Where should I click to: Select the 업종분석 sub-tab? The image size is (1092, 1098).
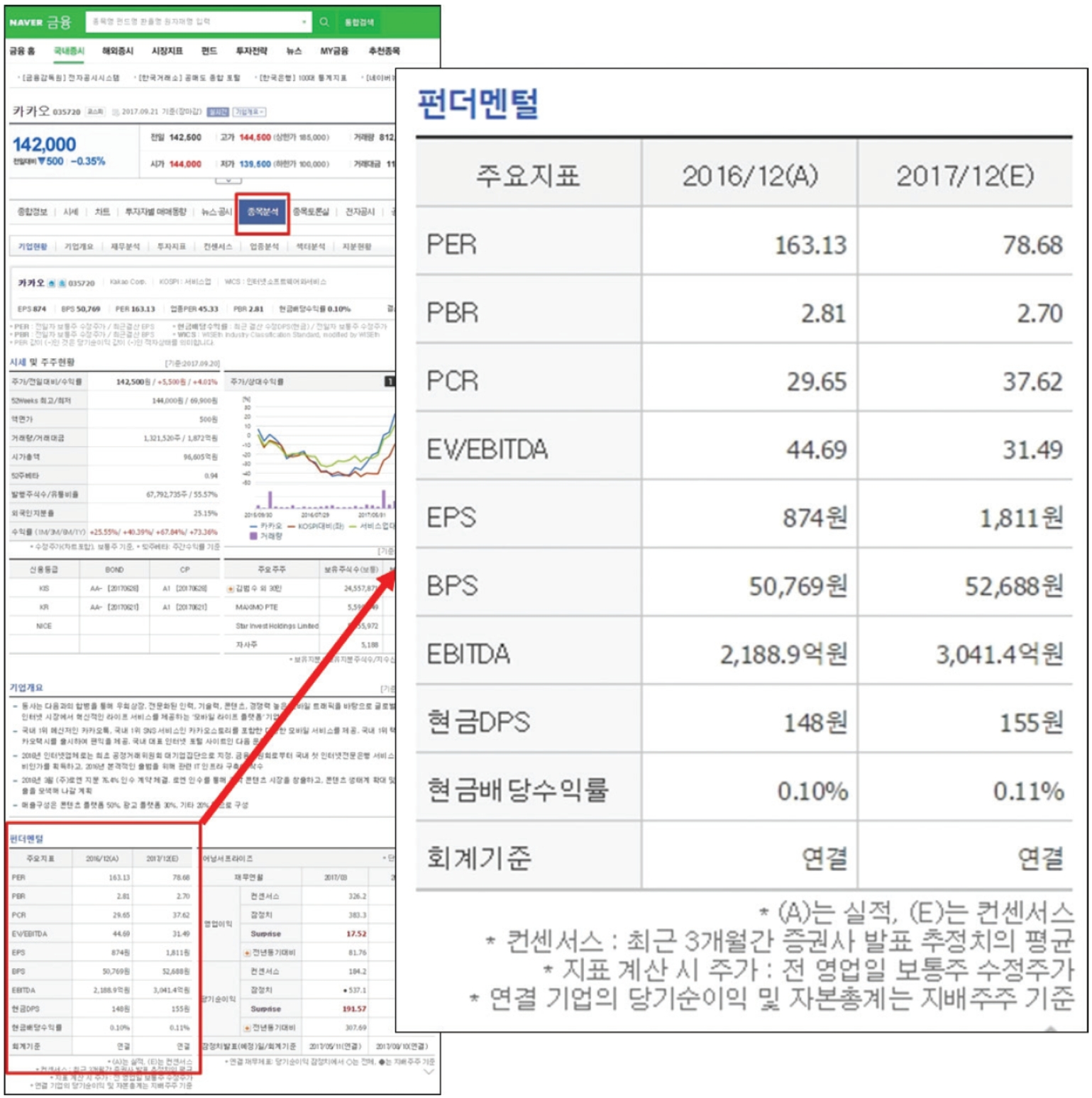(264, 247)
